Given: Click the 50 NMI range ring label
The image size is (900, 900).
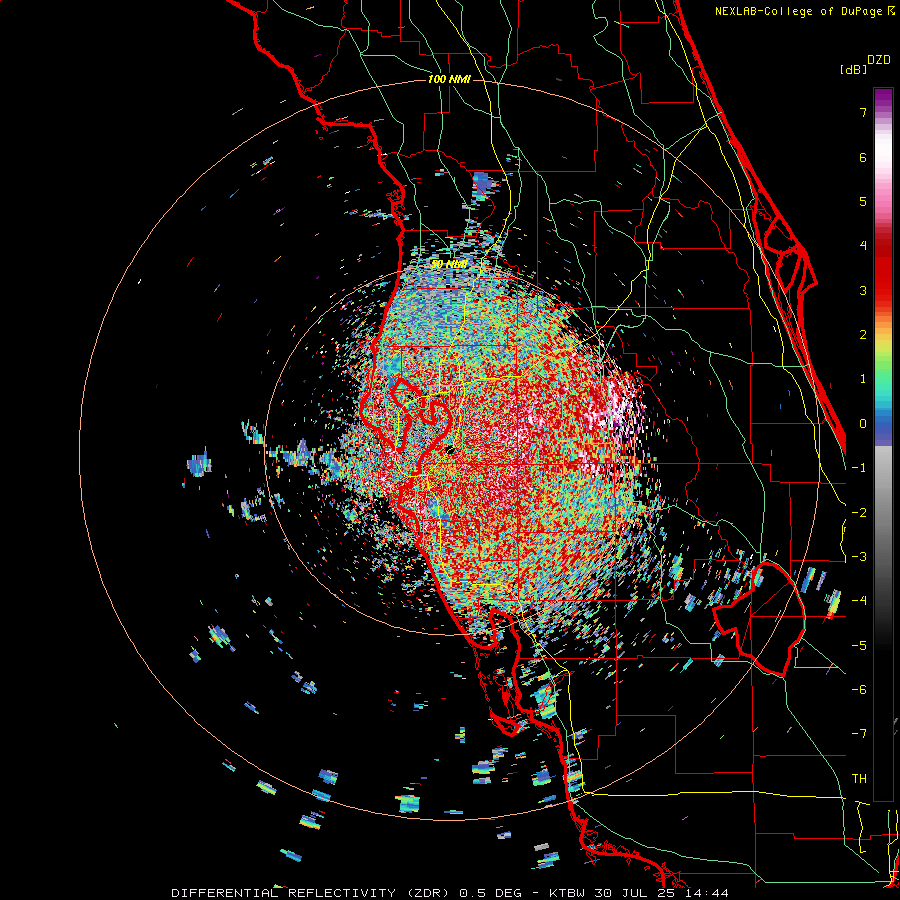Looking at the screenshot, I should pyautogui.click(x=449, y=264).
